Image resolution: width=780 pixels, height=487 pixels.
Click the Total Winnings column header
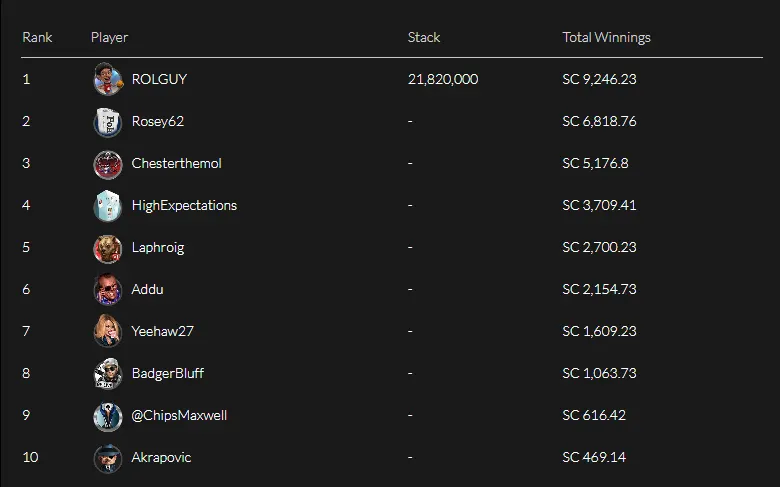point(606,37)
